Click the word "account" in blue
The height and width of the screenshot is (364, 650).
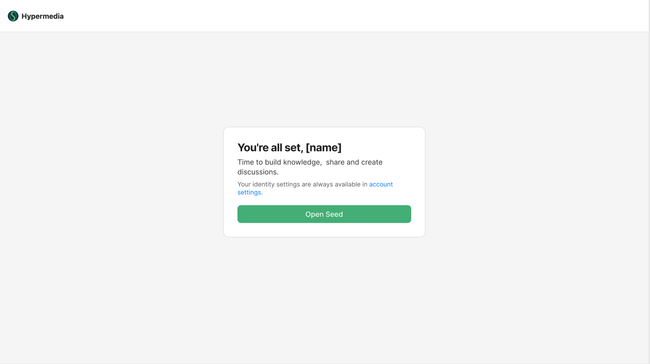(381, 184)
